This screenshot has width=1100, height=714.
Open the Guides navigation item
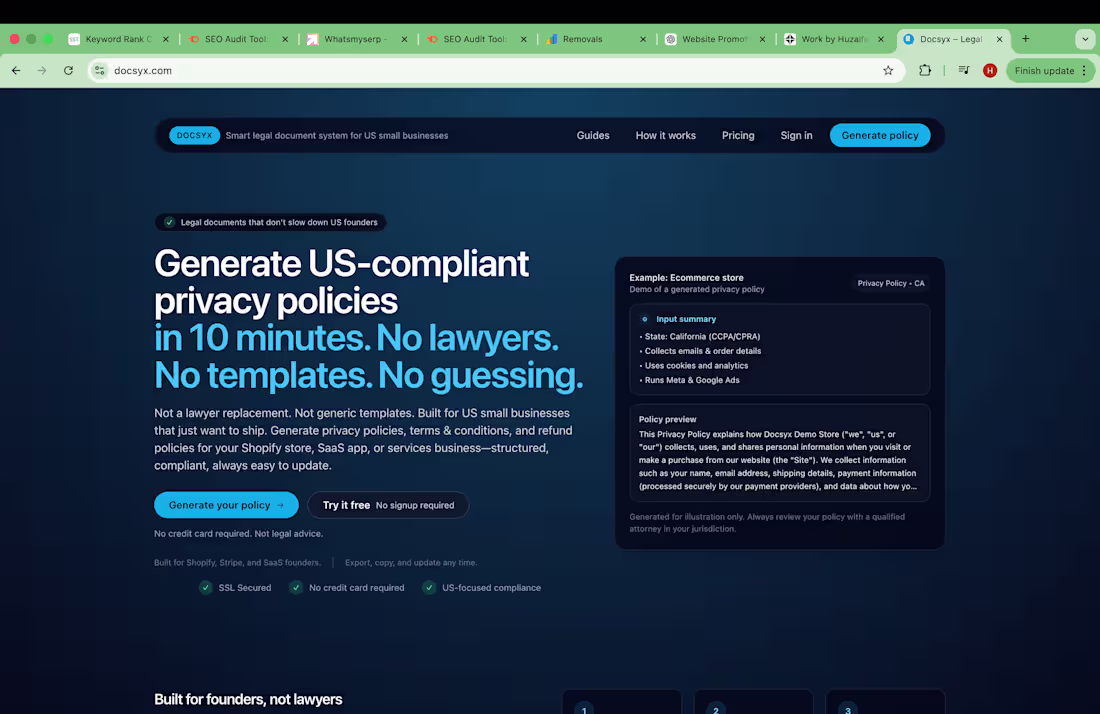593,135
